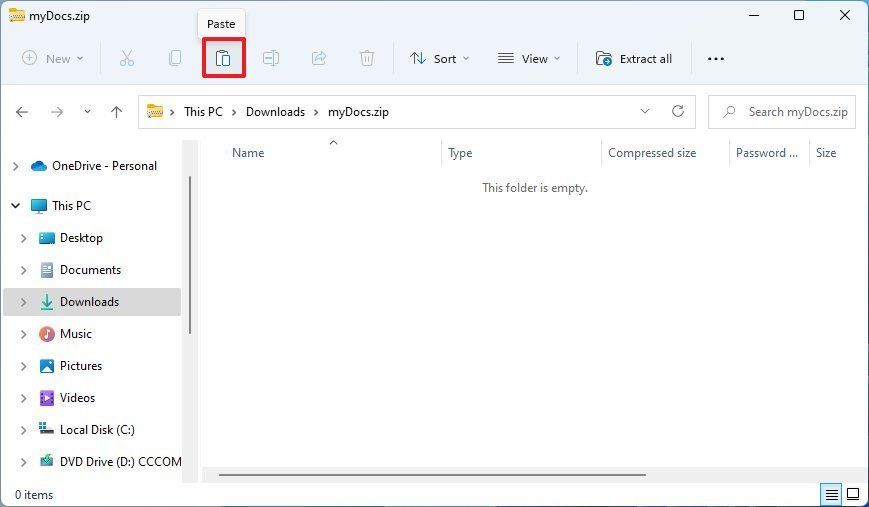Click the Cut scissors icon
Screen dimensions: 869x507
[127, 58]
